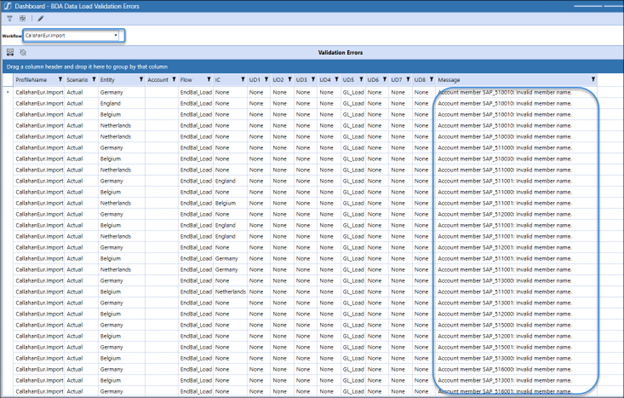The image size is (624, 398).
Task: Click England in IC column for Germany row
Action: click(x=225, y=181)
